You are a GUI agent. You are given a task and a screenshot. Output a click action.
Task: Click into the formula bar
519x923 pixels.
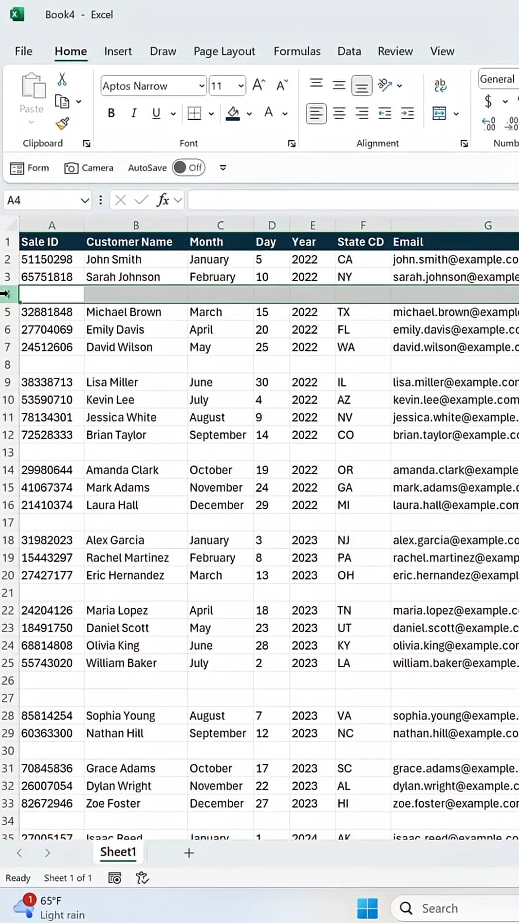coord(353,200)
